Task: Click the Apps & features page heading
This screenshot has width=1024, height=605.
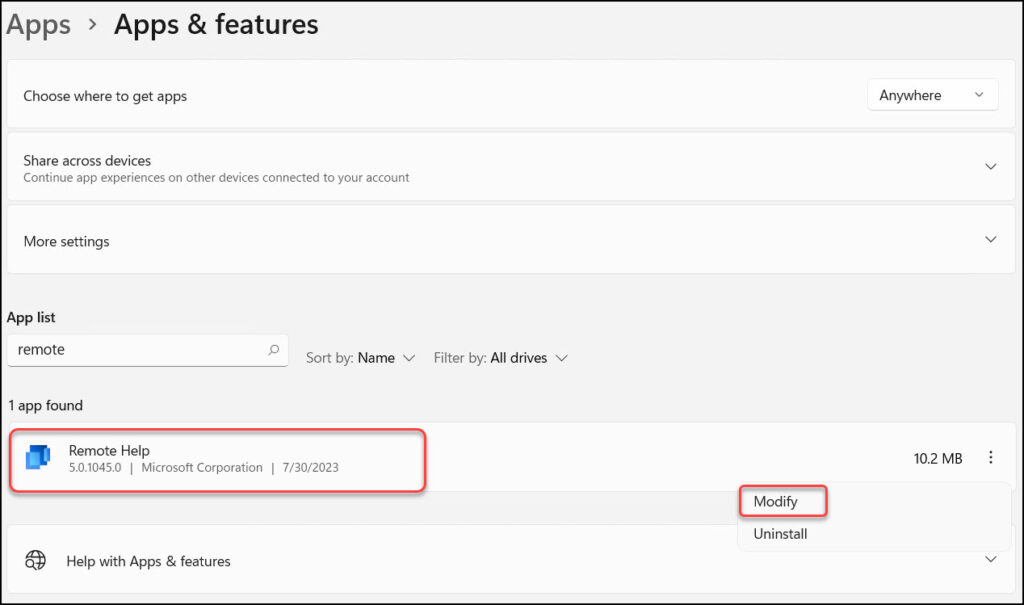Action: pos(216,25)
